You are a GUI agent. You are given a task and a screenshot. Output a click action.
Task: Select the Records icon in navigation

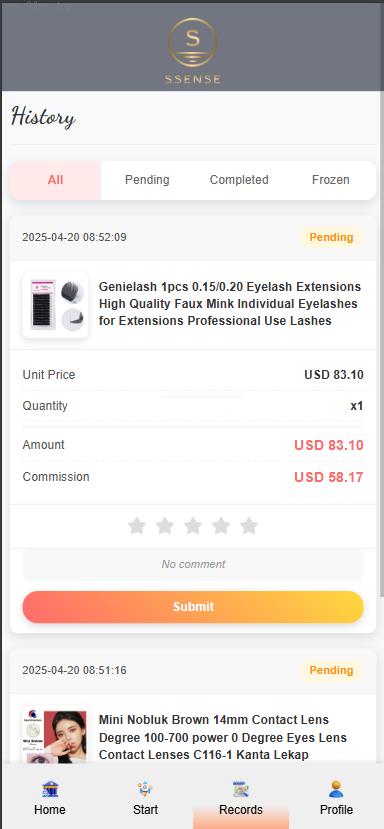point(241,790)
